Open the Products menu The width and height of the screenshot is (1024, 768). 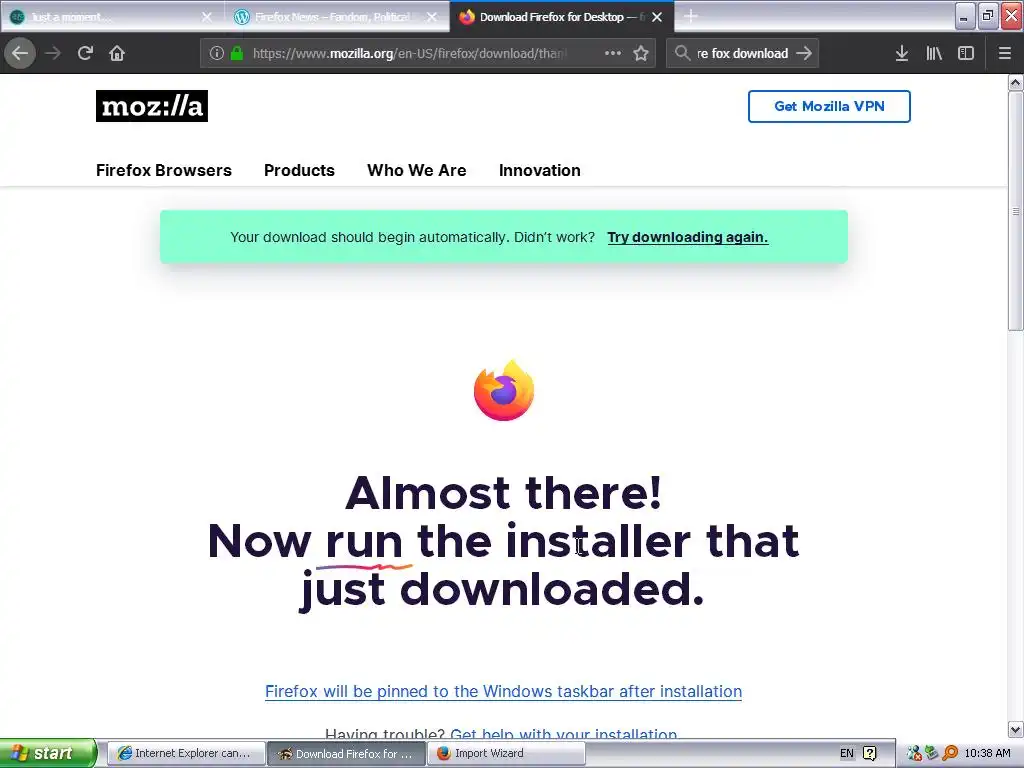click(299, 170)
